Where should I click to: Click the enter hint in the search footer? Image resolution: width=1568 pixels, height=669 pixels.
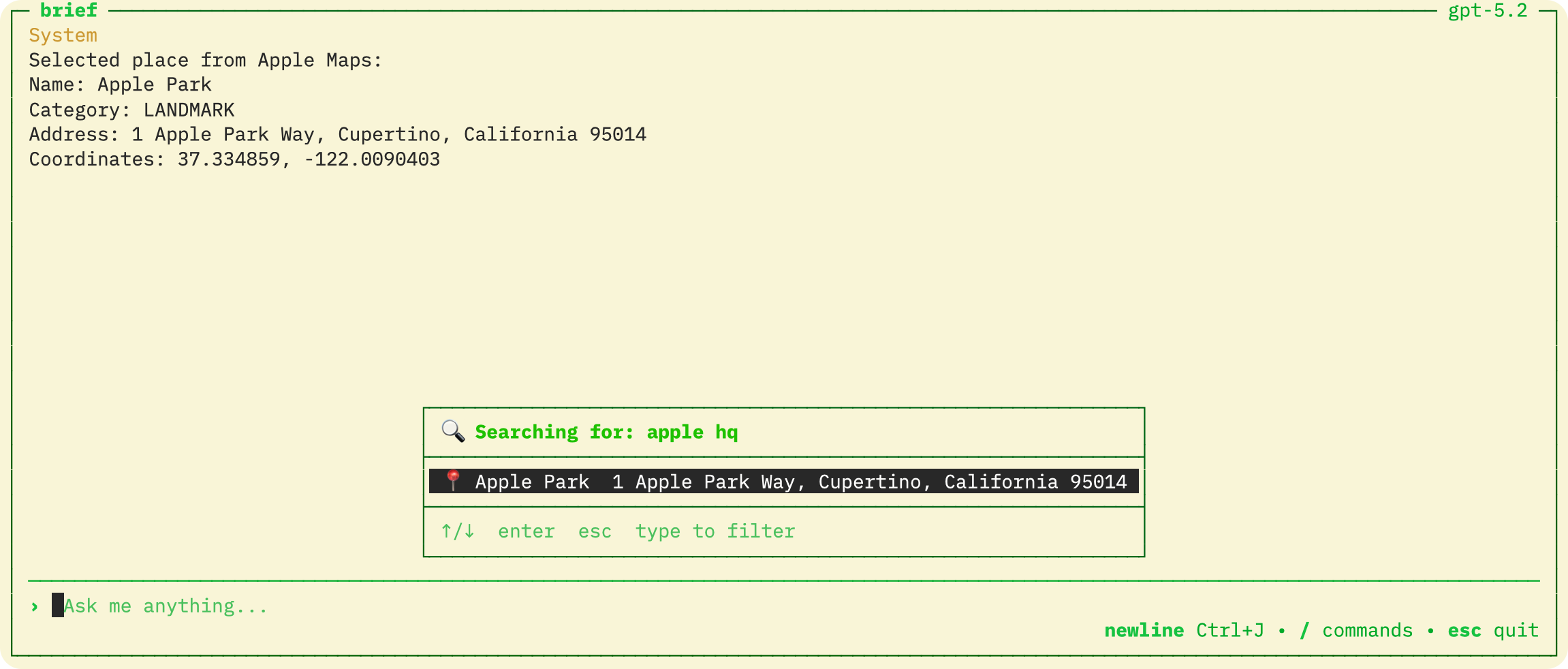tap(526, 531)
